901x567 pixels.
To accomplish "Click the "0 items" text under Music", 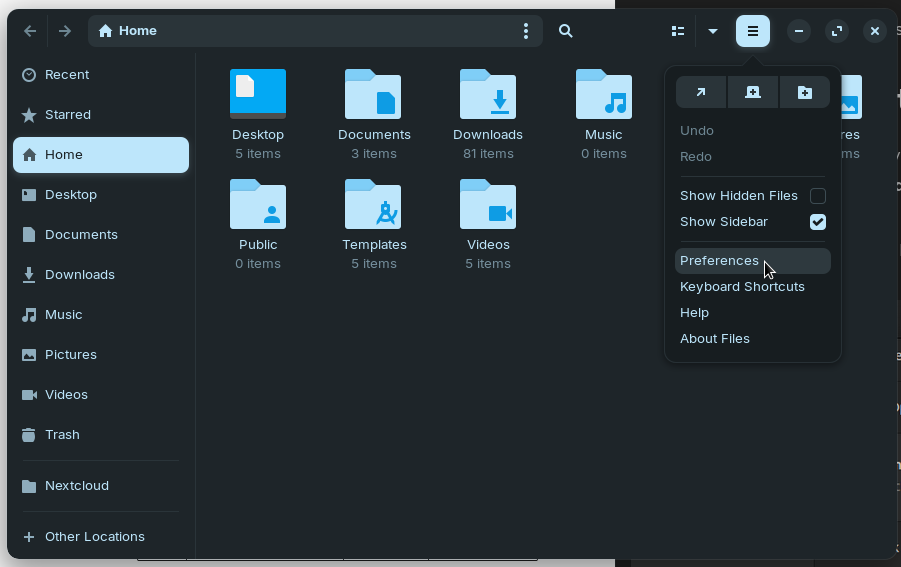I will coord(604,154).
